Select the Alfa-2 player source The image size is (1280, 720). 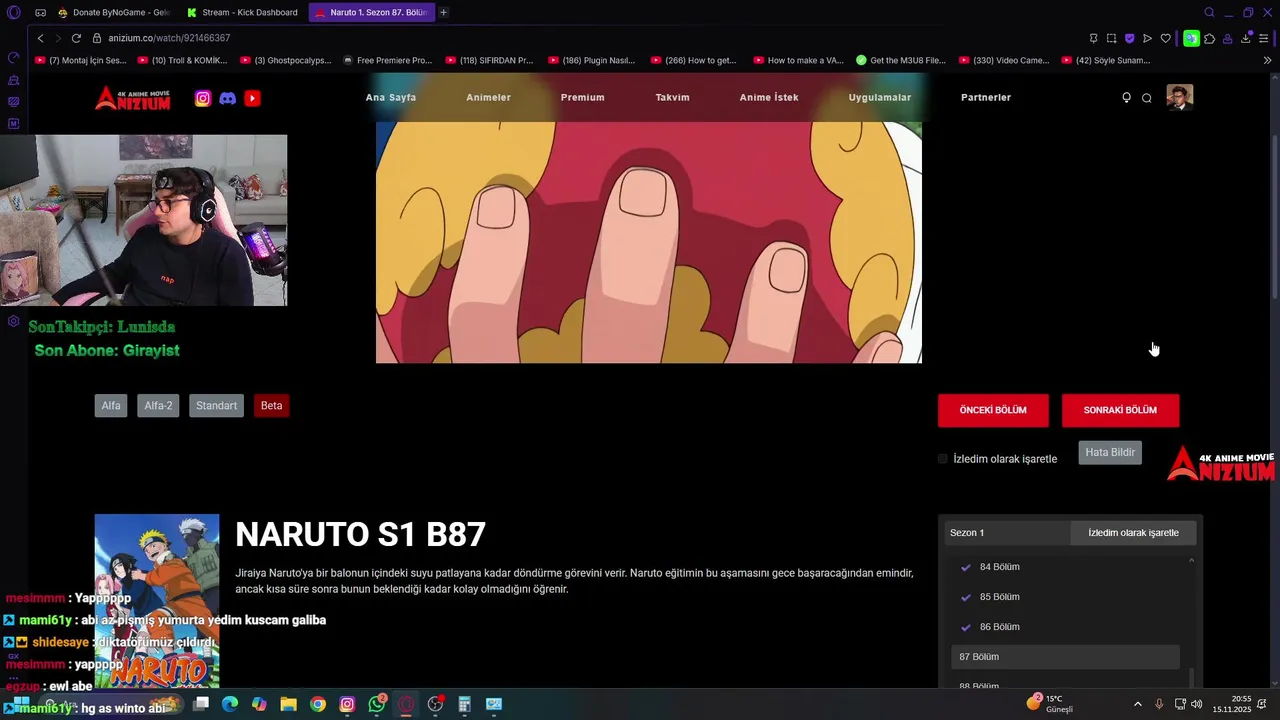coord(158,406)
